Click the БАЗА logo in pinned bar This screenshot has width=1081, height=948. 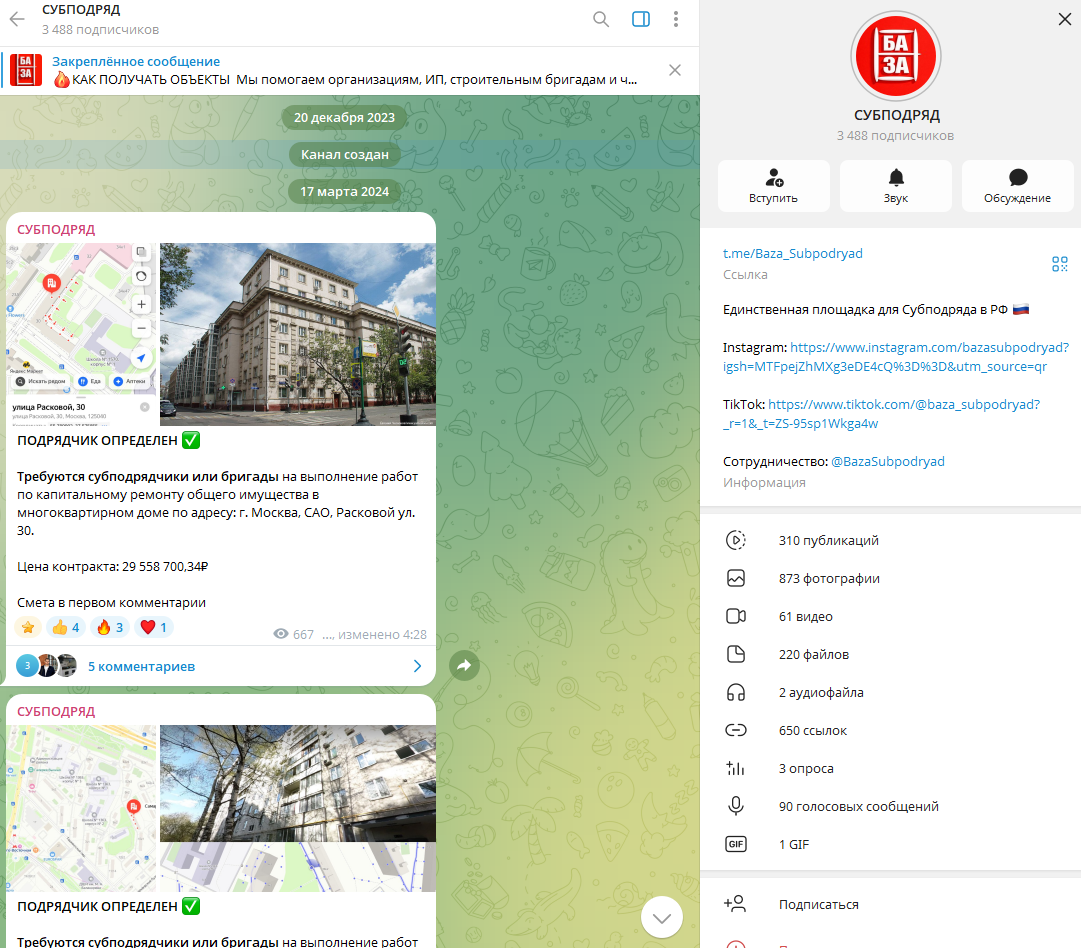pos(26,70)
